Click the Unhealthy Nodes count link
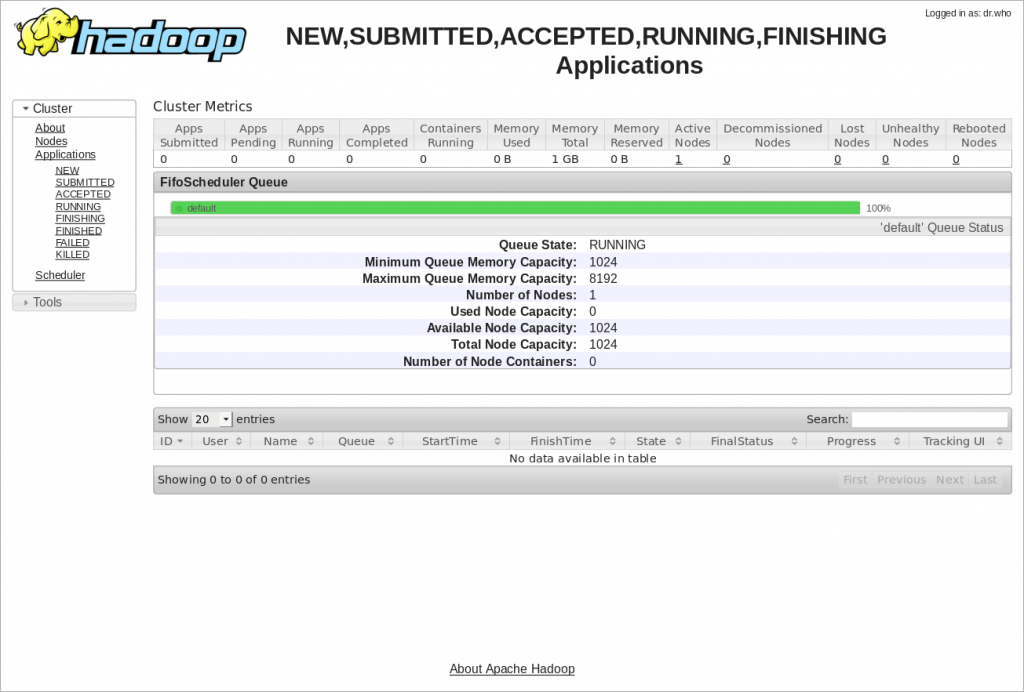This screenshot has width=1024, height=692. (x=886, y=159)
